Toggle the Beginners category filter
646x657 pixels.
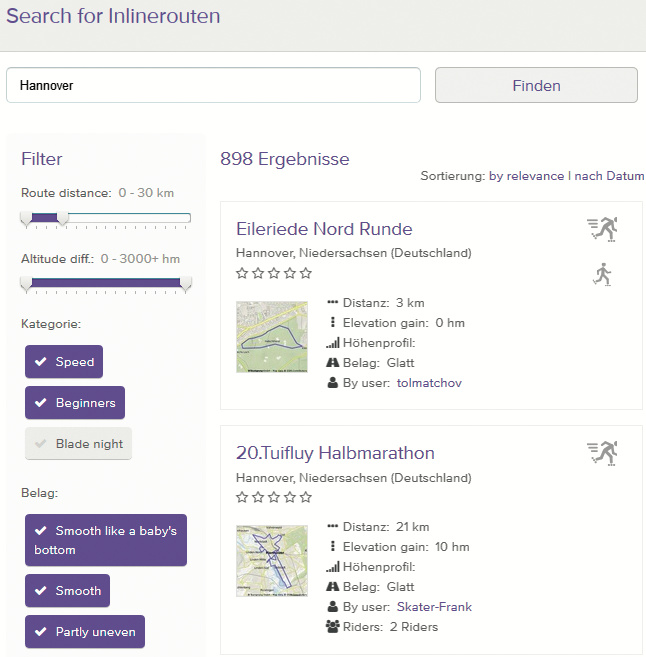pyautogui.click(x=75, y=403)
